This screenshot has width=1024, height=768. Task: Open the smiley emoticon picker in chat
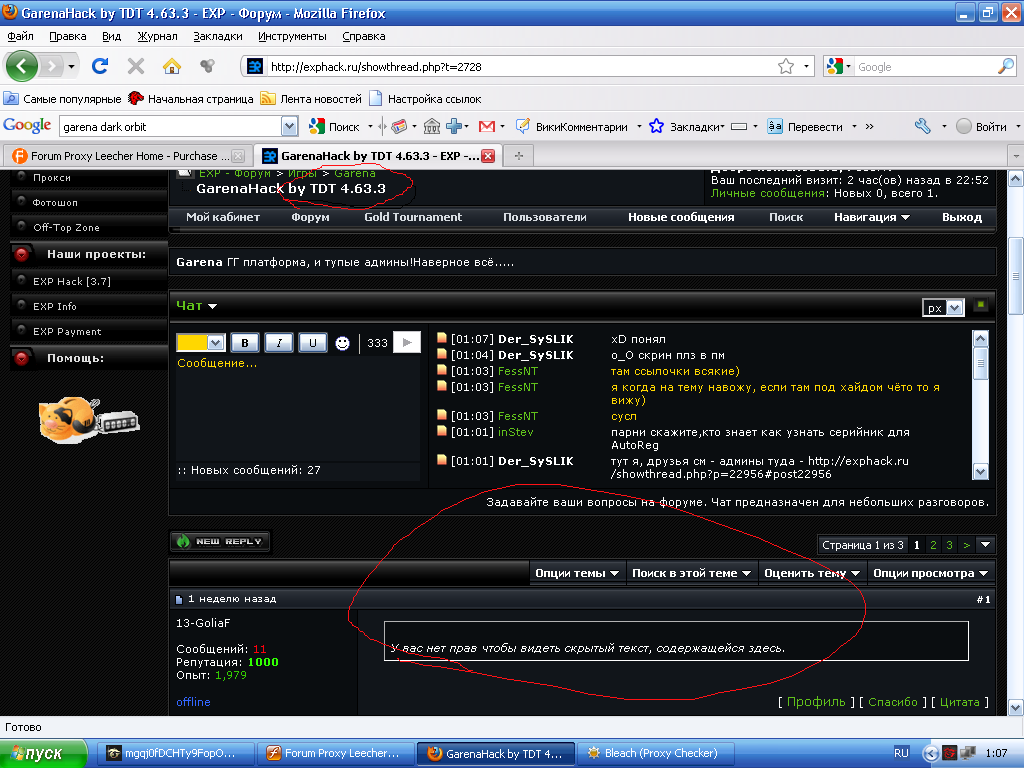pyautogui.click(x=342, y=343)
